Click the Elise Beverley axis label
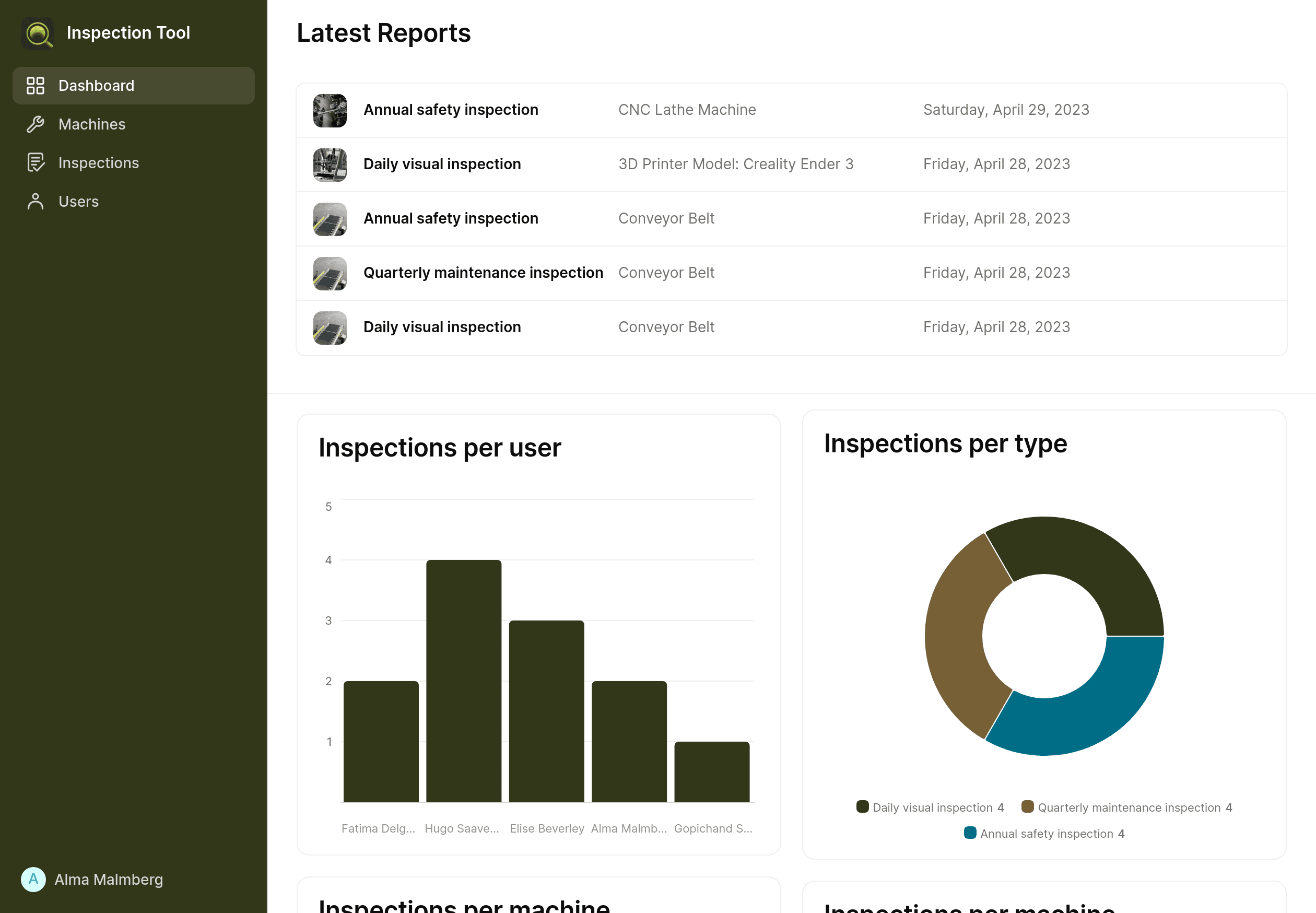 tap(547, 828)
